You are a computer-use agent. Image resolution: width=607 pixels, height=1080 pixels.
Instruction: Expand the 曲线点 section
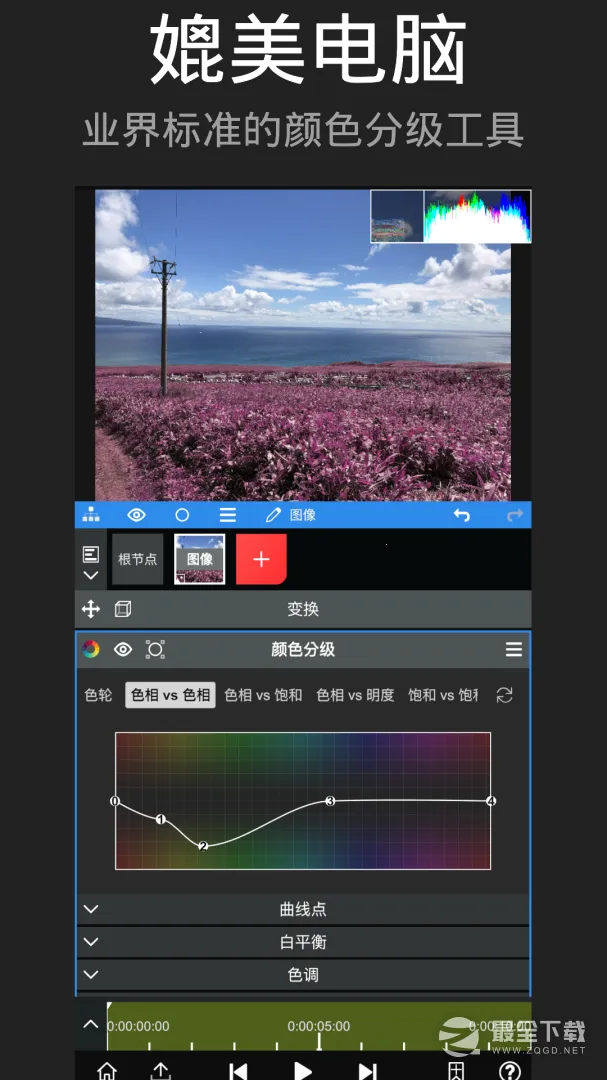click(x=303, y=909)
